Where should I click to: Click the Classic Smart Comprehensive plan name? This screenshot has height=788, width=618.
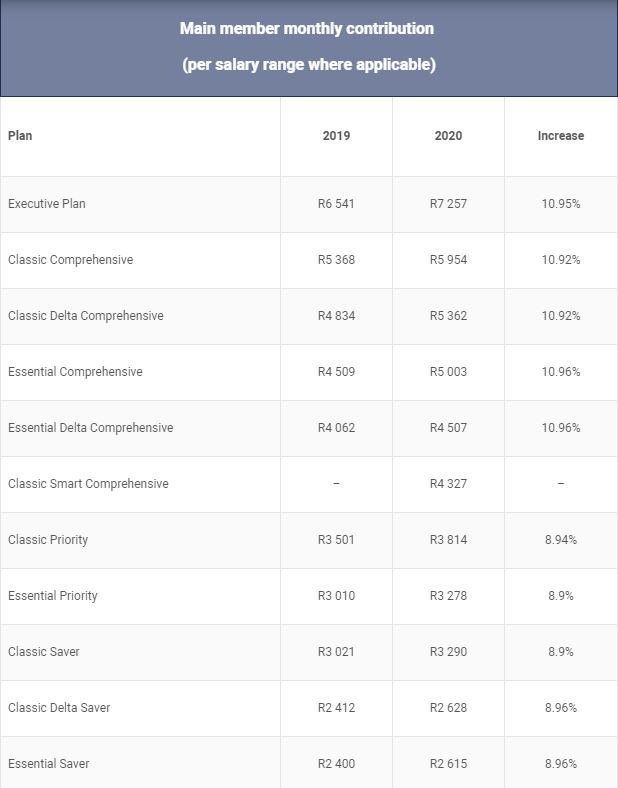tap(88, 484)
